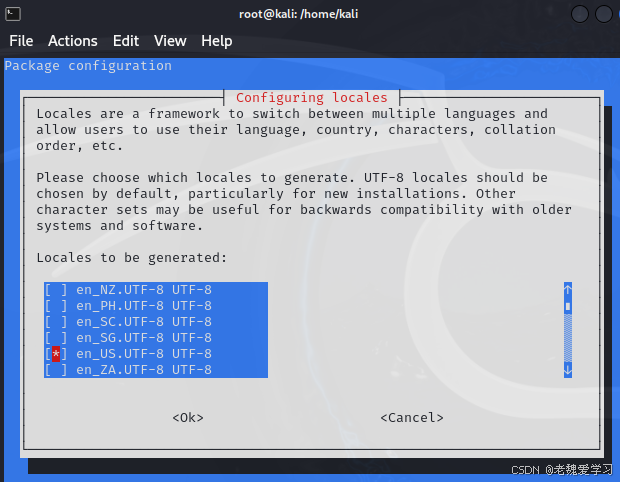Click the locale list scrollbar thumb
The height and width of the screenshot is (482, 620).
coord(568,306)
